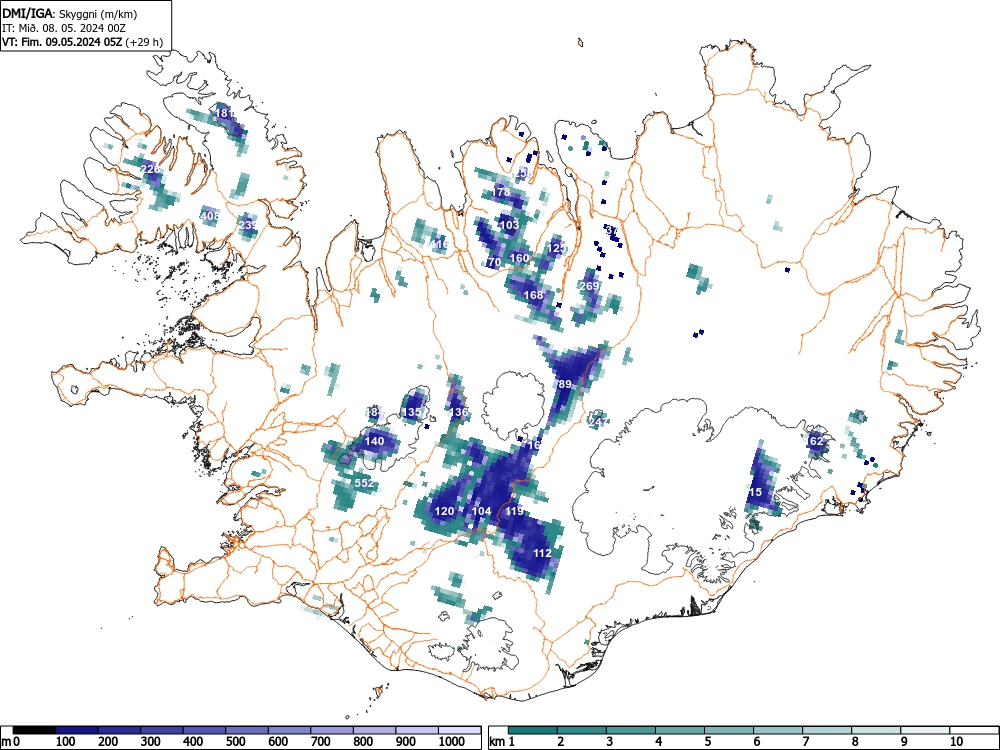This screenshot has width=1000, height=750.
Task: Click the 125 visibility value
Action: point(557,248)
